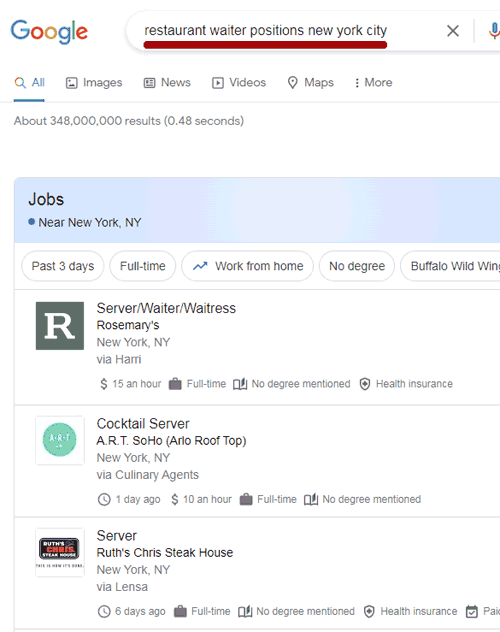Click the Maps tab pin icon
The width and height of the screenshot is (500, 632).
(293, 83)
